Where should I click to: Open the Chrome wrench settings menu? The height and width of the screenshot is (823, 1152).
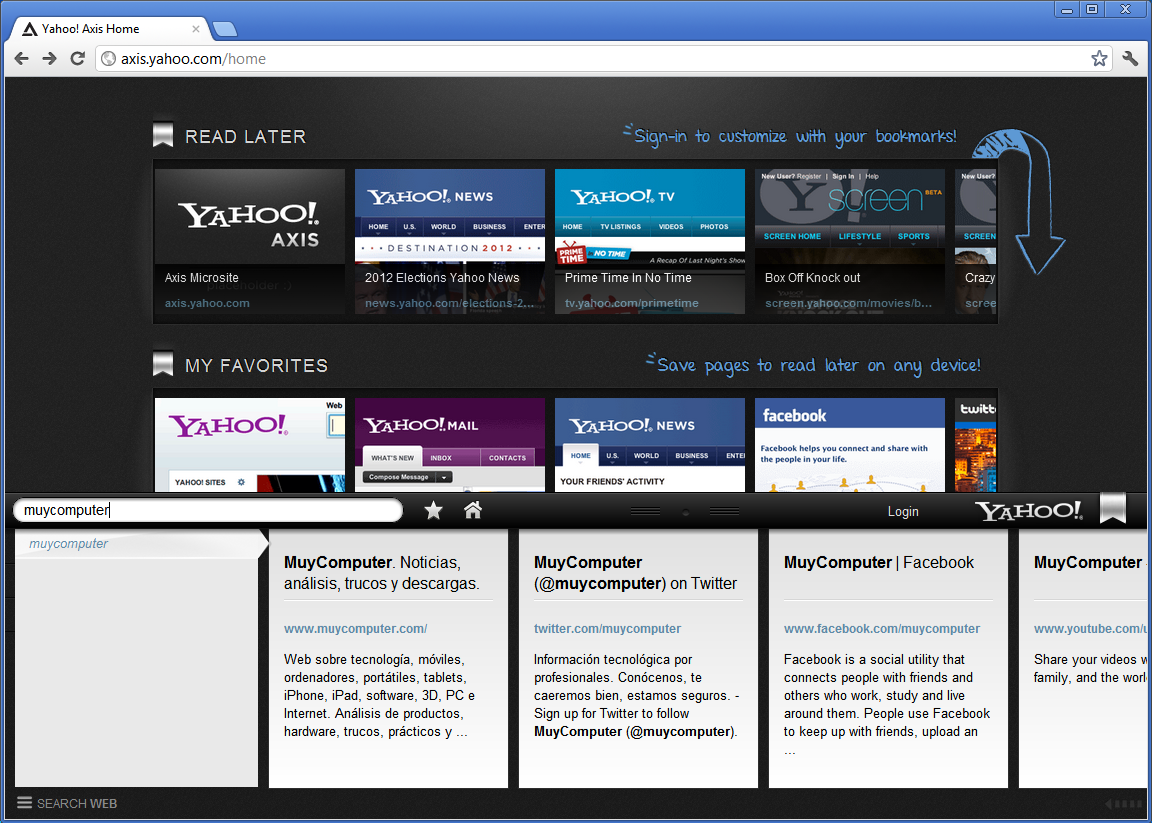tap(1131, 59)
